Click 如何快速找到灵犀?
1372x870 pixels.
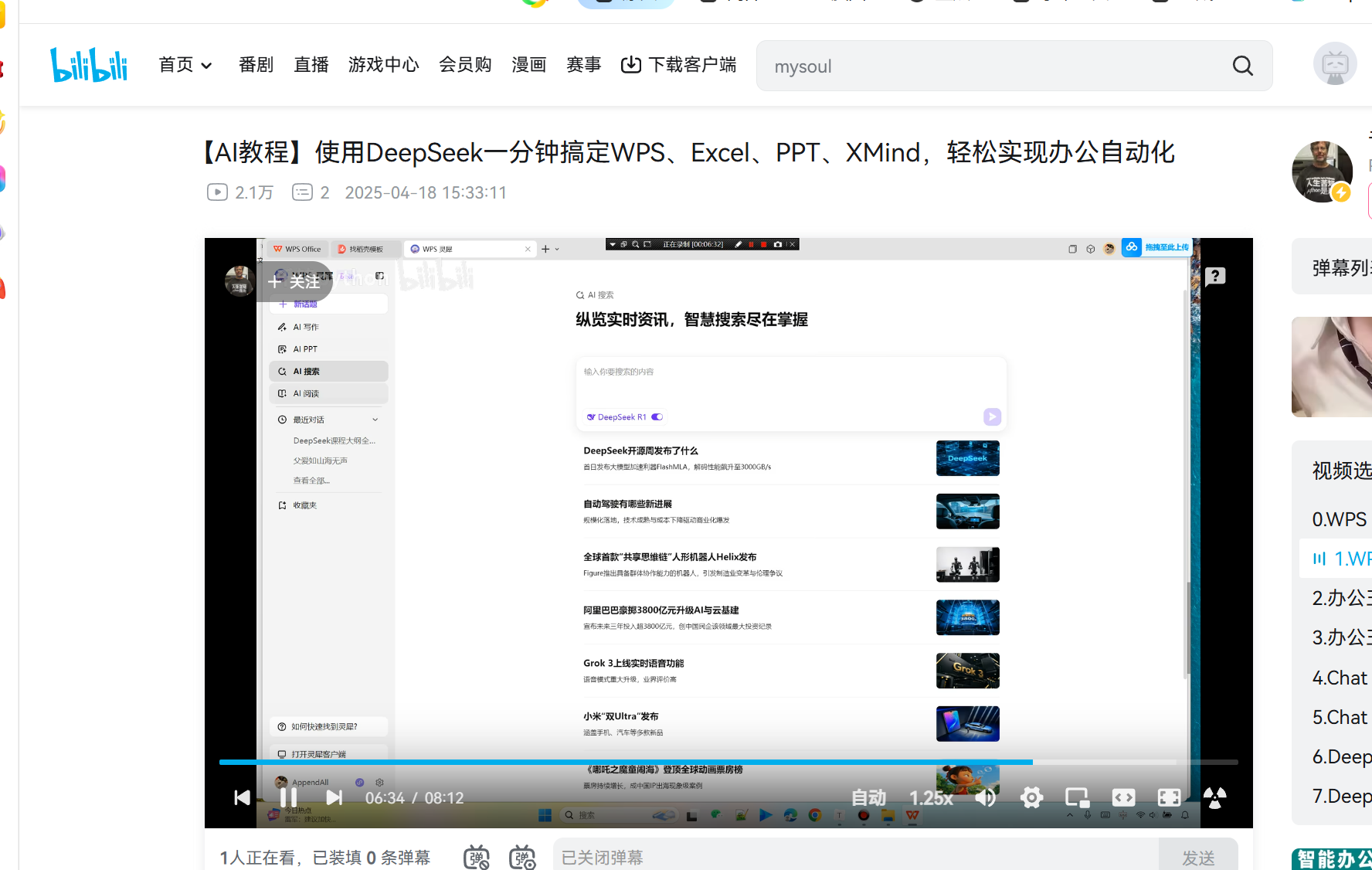click(328, 726)
